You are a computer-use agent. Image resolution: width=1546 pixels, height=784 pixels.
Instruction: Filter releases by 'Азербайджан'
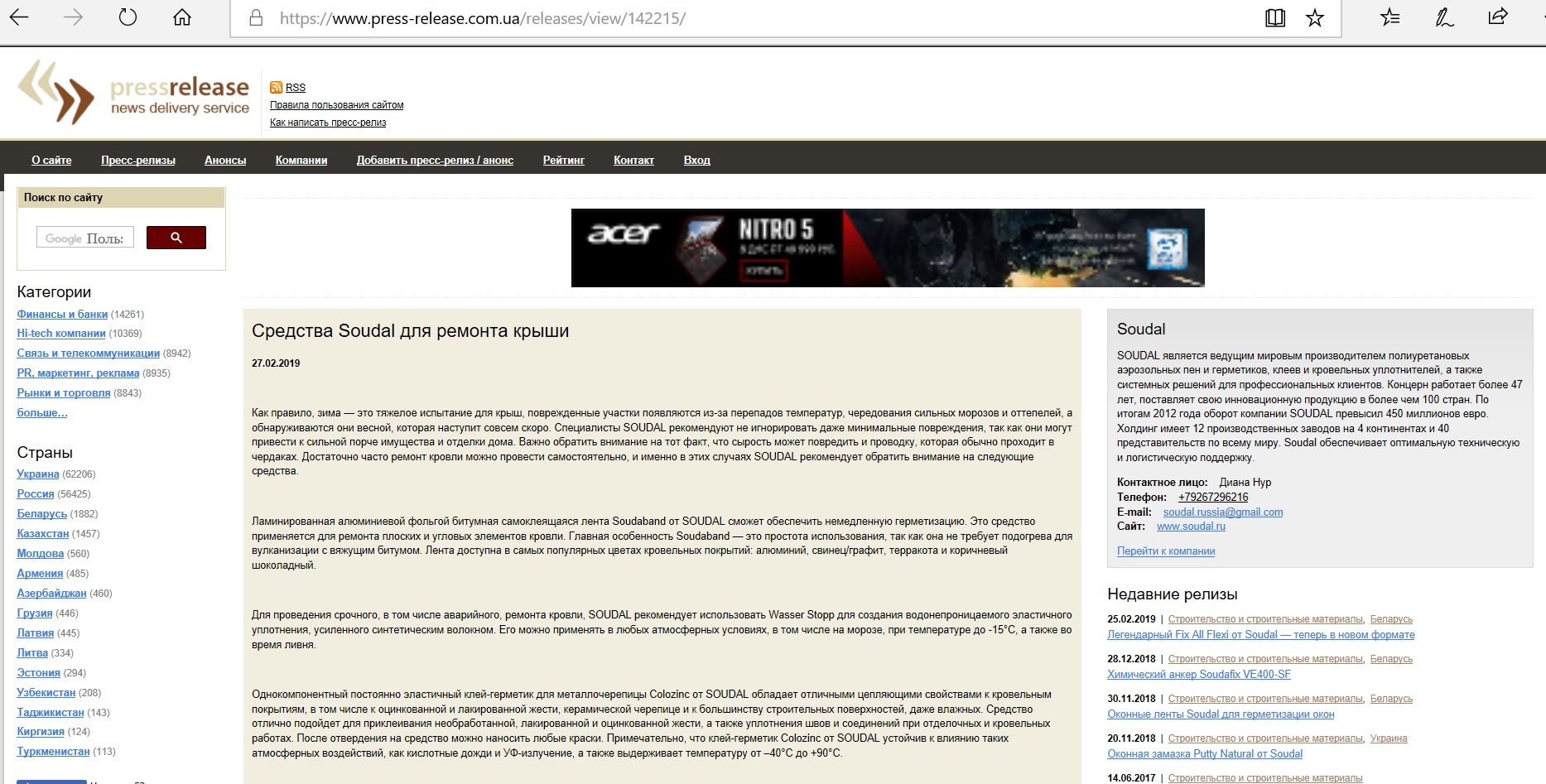click(51, 593)
